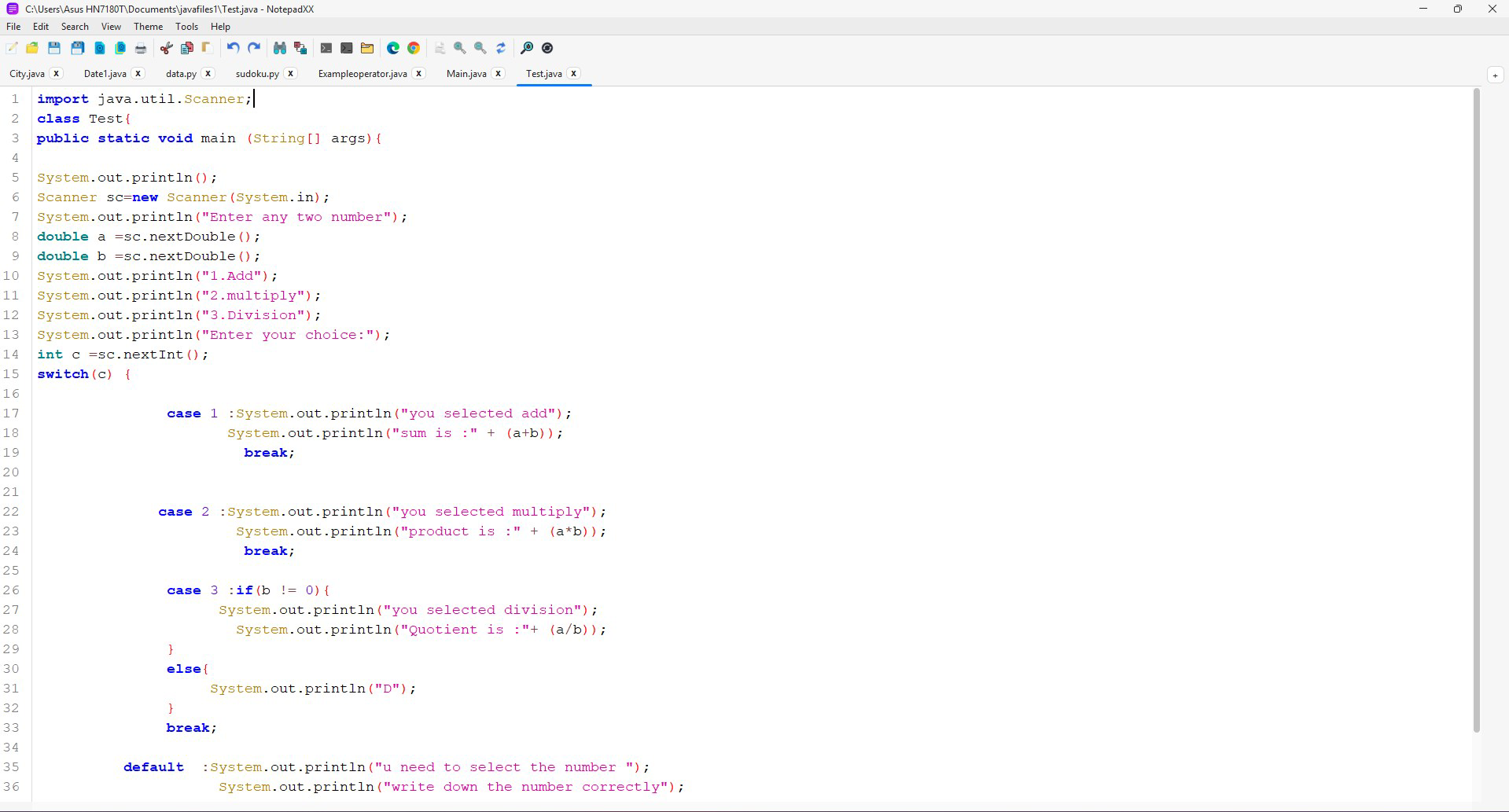Image resolution: width=1509 pixels, height=812 pixels.
Task: Click the grayed document icon before zoom tools
Action: 440,48
